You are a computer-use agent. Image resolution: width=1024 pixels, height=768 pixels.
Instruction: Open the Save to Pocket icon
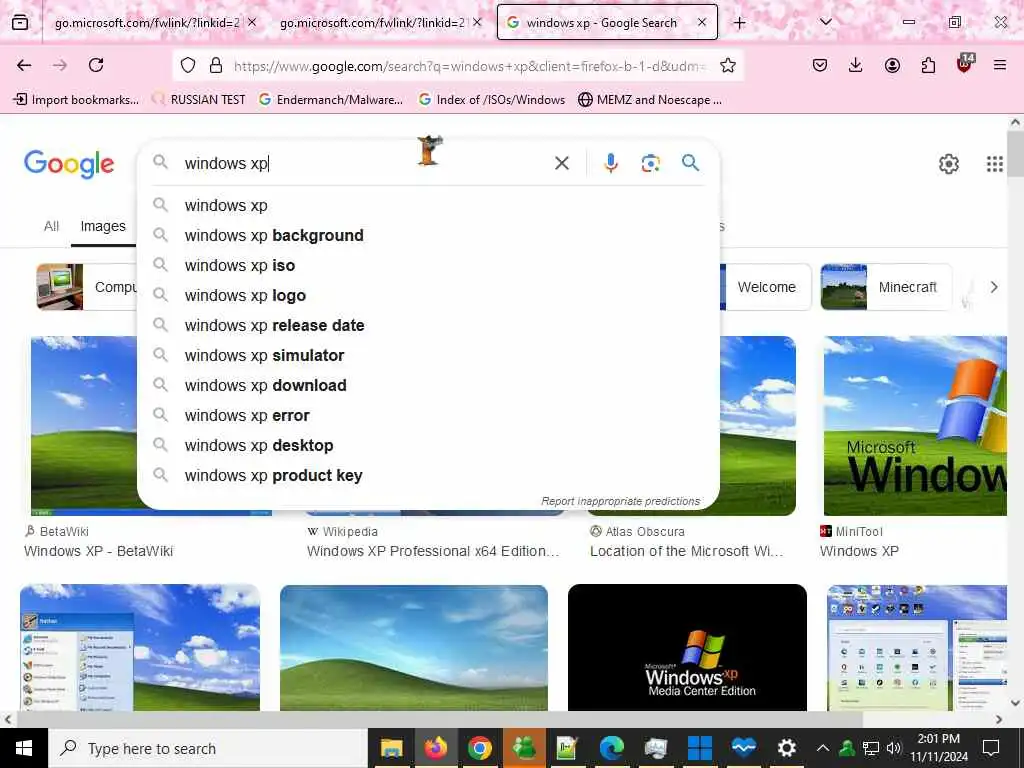click(x=820, y=65)
